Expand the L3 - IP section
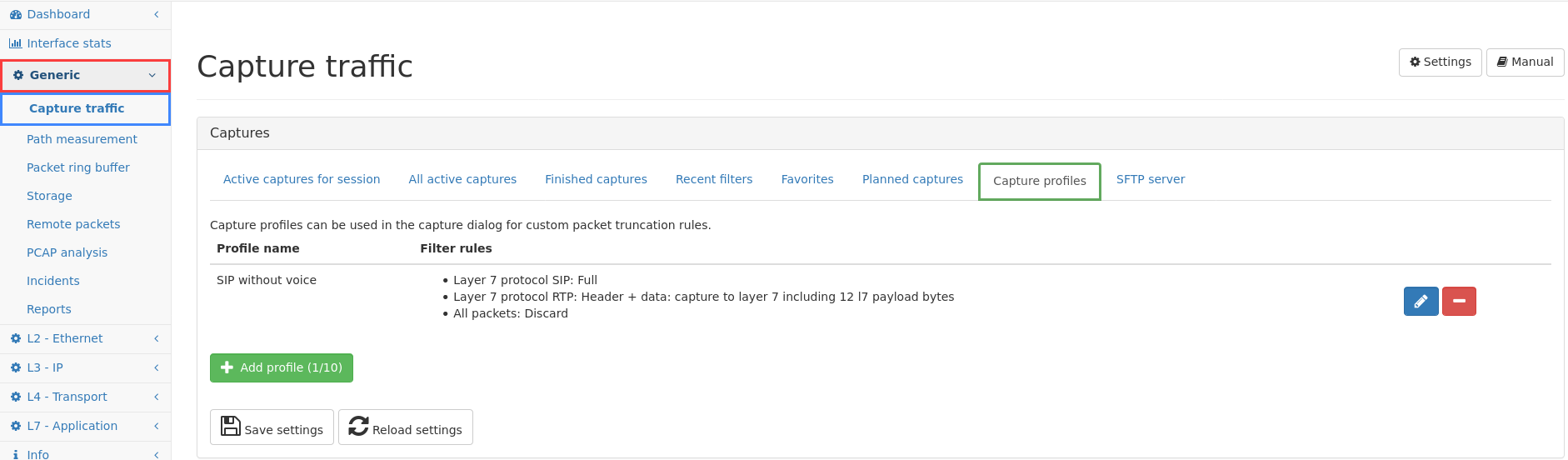 coord(85,367)
